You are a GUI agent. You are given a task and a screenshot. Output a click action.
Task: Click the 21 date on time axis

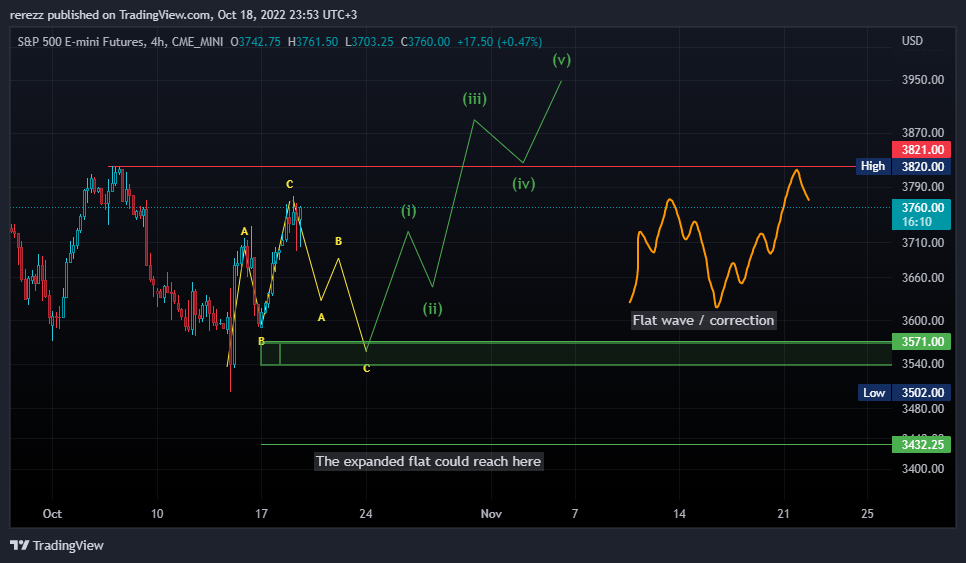[x=783, y=514]
